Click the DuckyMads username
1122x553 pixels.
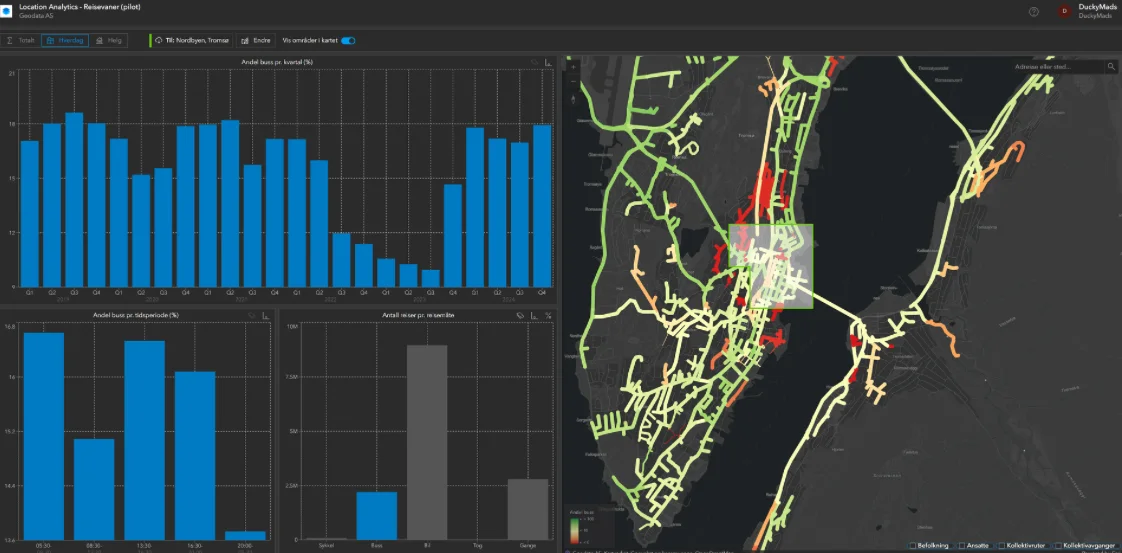click(x=1097, y=7)
